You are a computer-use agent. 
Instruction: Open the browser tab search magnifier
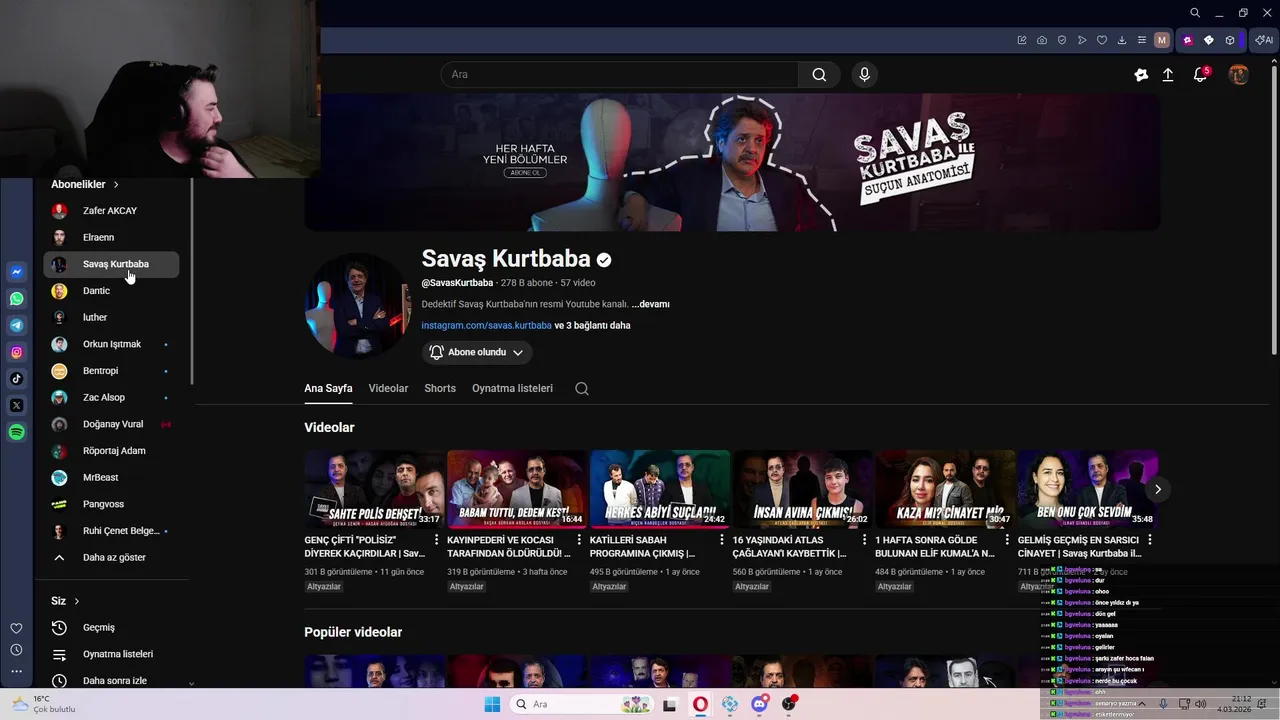click(x=1195, y=13)
